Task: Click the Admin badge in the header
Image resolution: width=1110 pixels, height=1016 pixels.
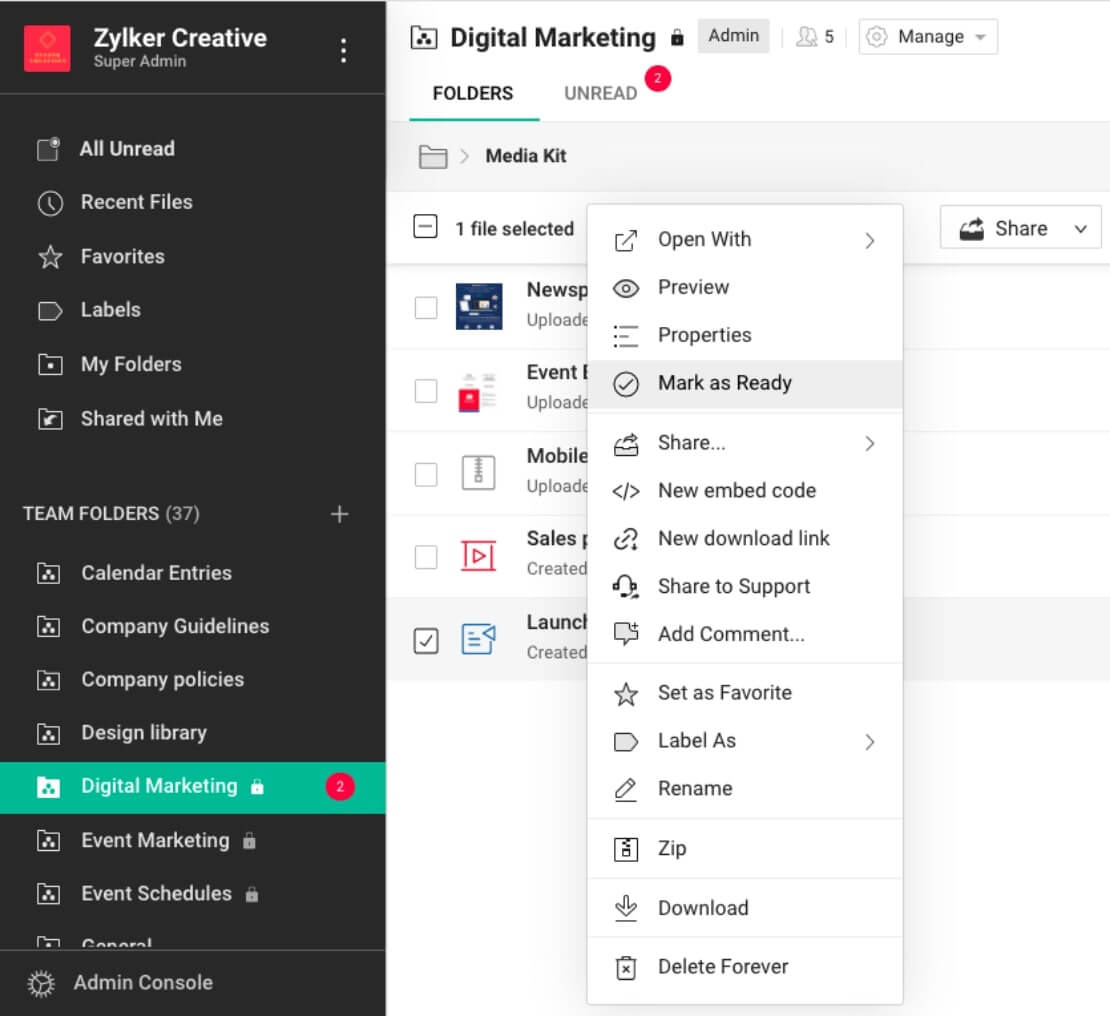Action: coord(733,35)
